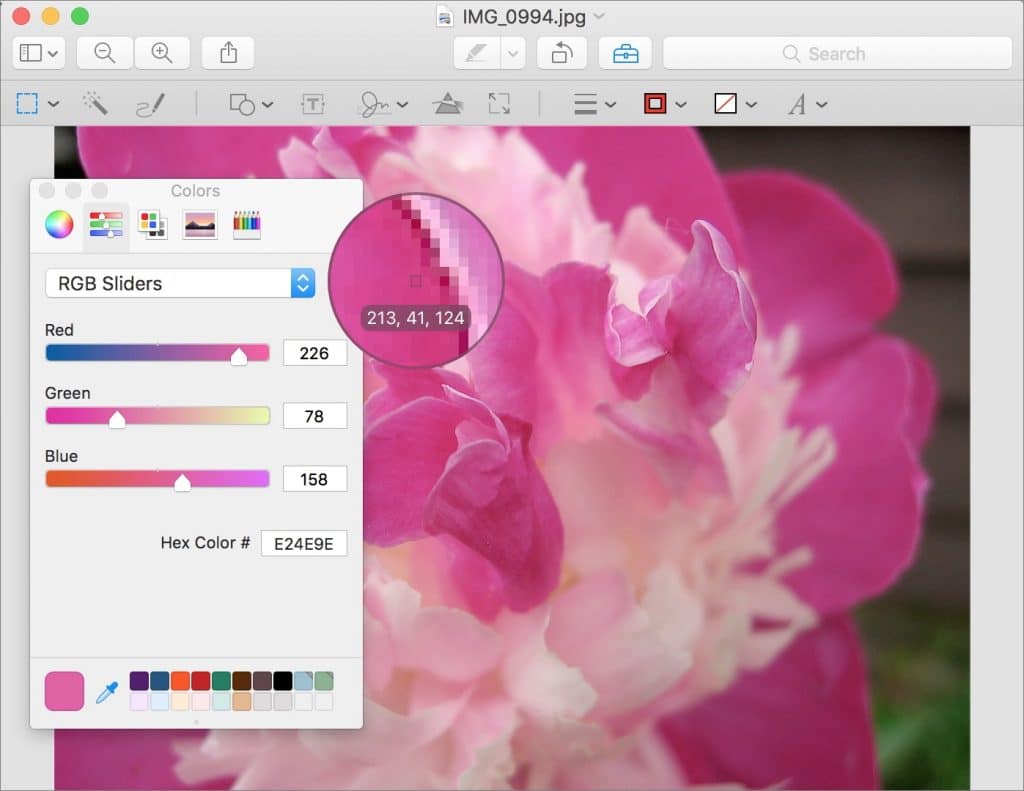Switch to the Pencils tab
This screenshot has height=791, width=1024.
click(x=247, y=224)
